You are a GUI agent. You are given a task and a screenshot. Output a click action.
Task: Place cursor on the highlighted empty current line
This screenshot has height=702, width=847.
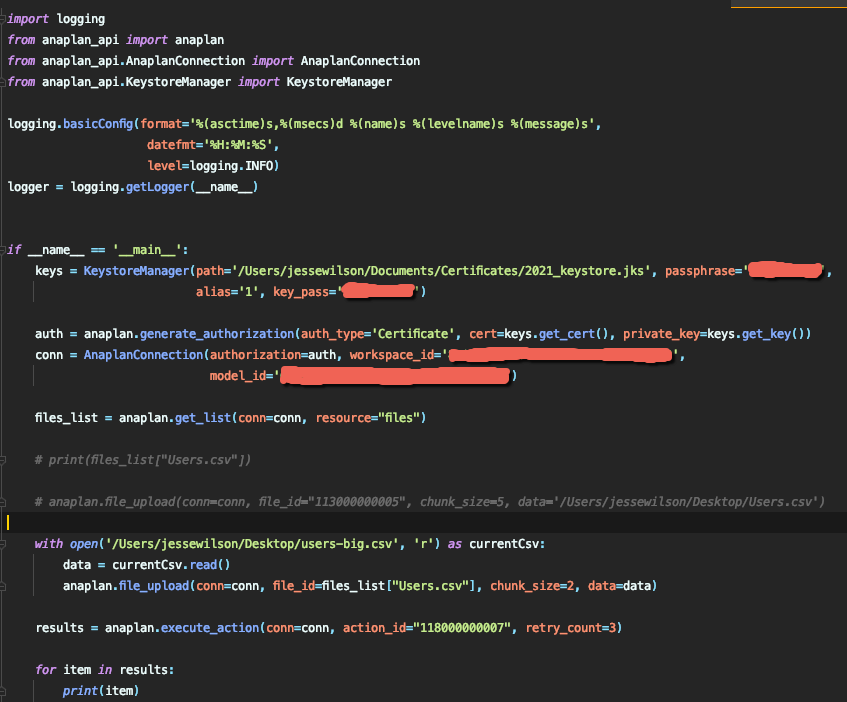click(424, 523)
